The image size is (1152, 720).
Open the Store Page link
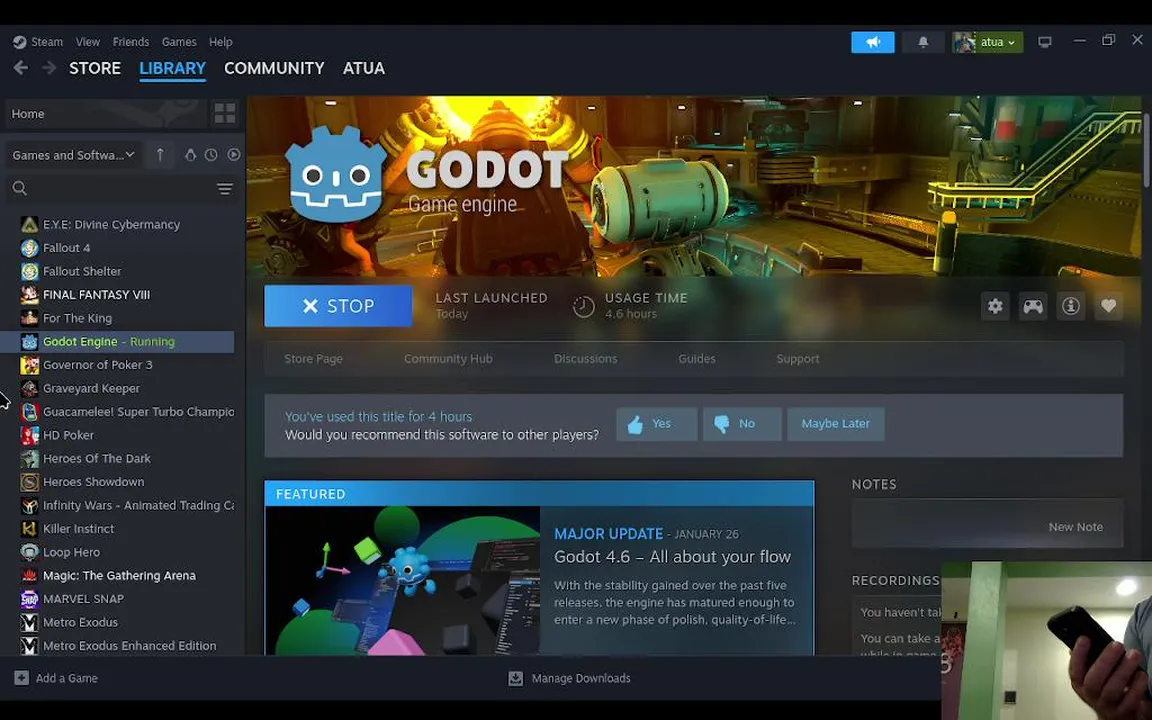[313, 359]
